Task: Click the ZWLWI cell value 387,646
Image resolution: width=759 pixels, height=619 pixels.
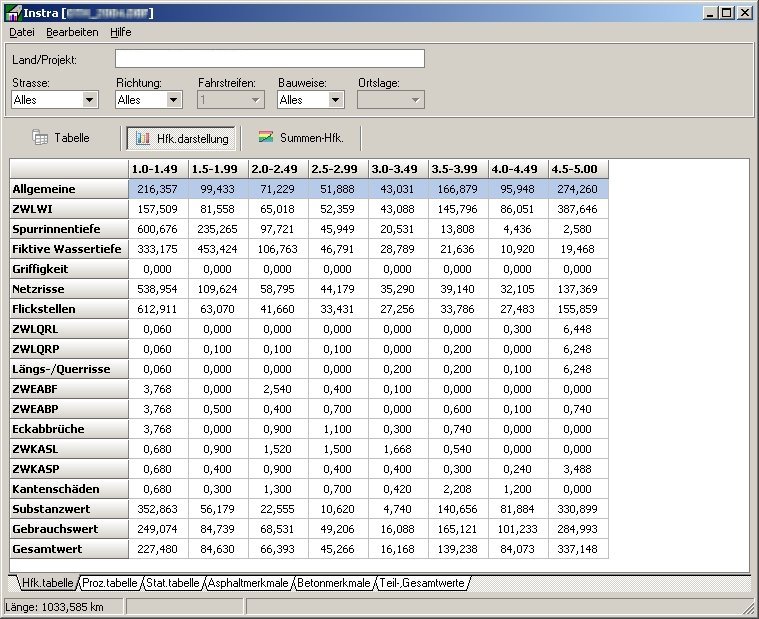Action: tap(578, 209)
